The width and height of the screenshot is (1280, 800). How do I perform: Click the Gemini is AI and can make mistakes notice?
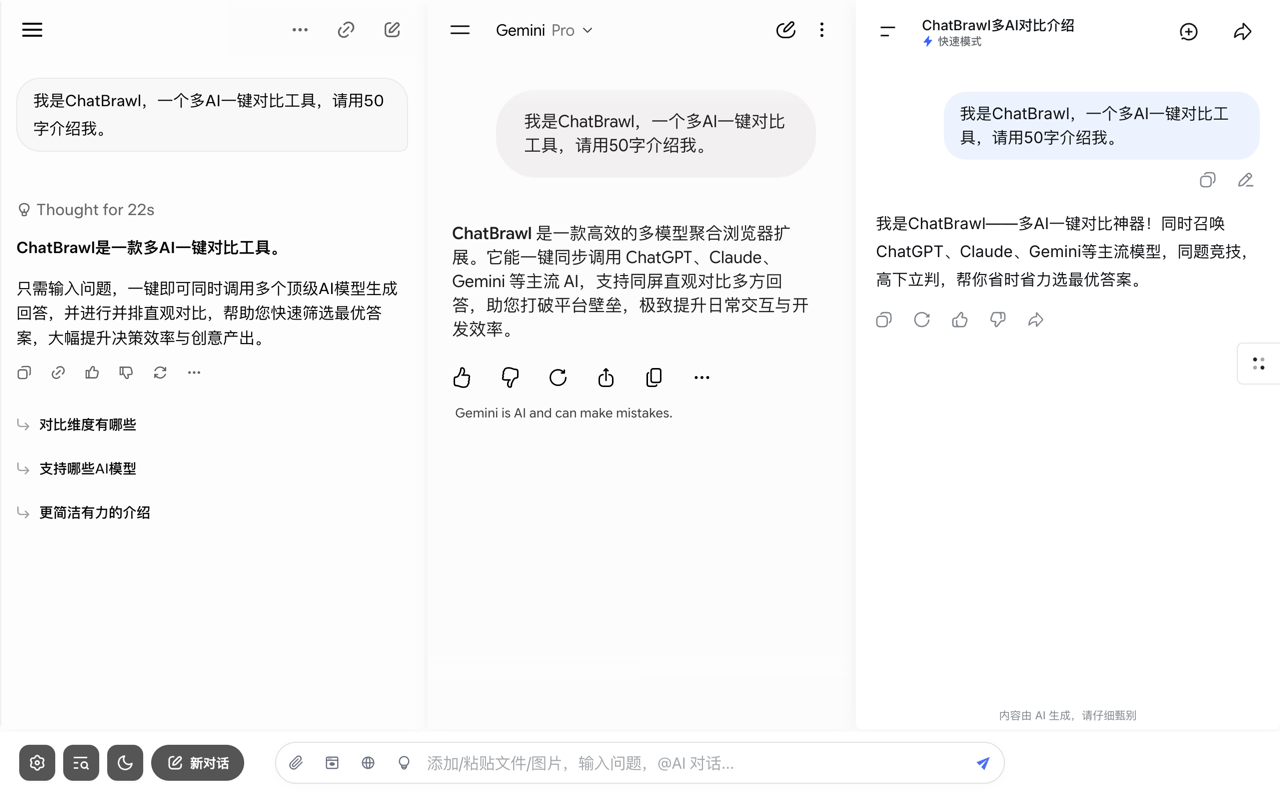pyautogui.click(x=564, y=413)
